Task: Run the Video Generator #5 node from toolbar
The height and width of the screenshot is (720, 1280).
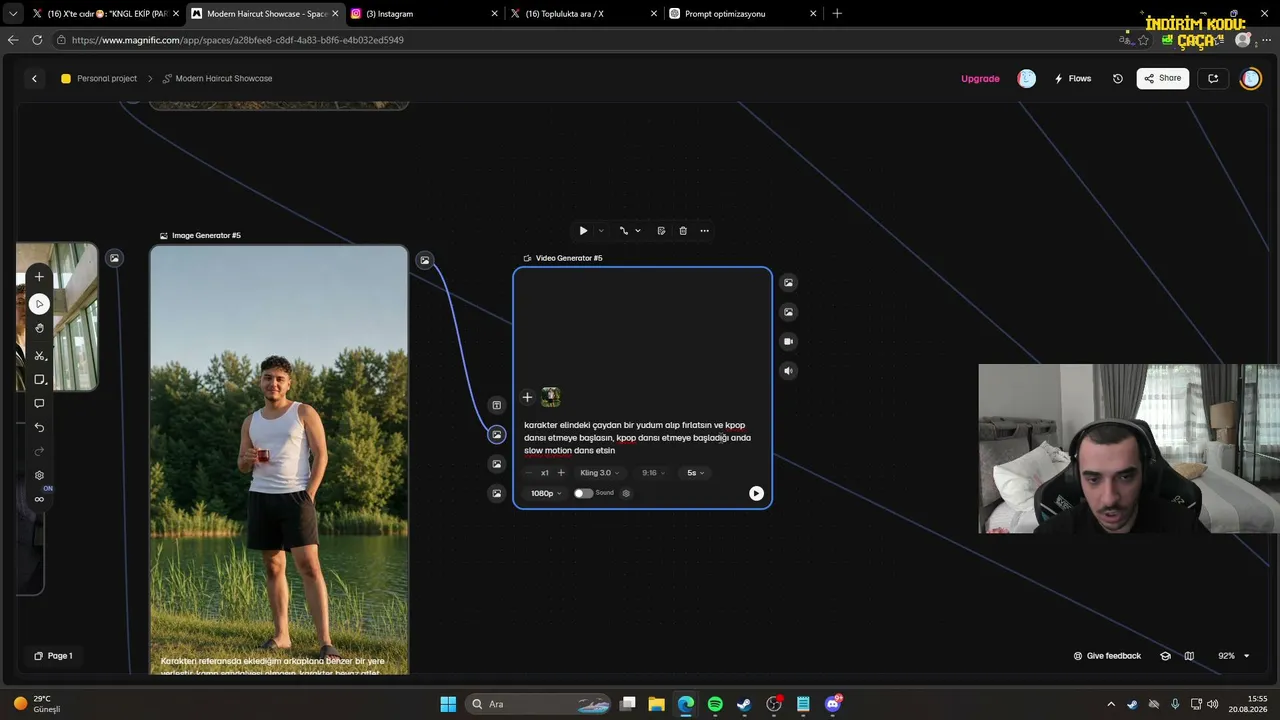Action: (583, 231)
